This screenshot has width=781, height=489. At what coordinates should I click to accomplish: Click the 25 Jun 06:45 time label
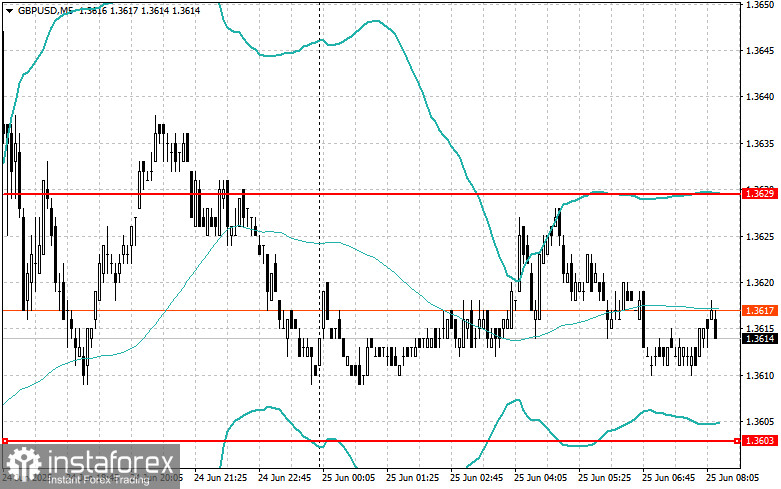click(x=668, y=478)
